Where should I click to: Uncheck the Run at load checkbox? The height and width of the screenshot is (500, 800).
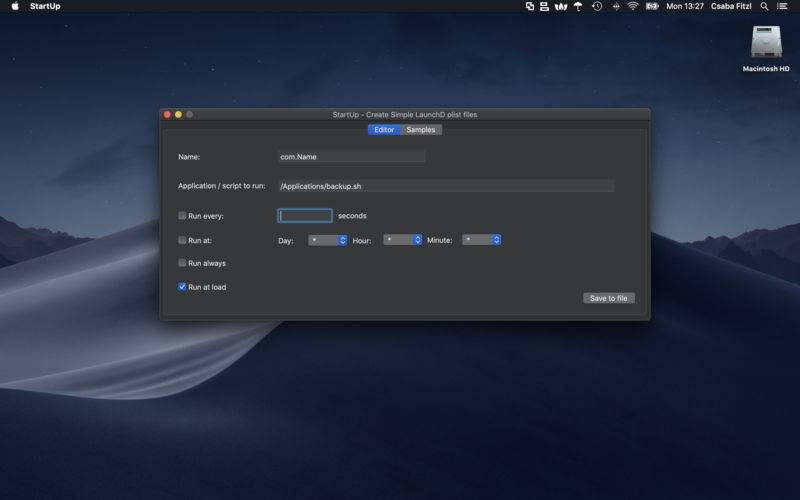(x=182, y=287)
